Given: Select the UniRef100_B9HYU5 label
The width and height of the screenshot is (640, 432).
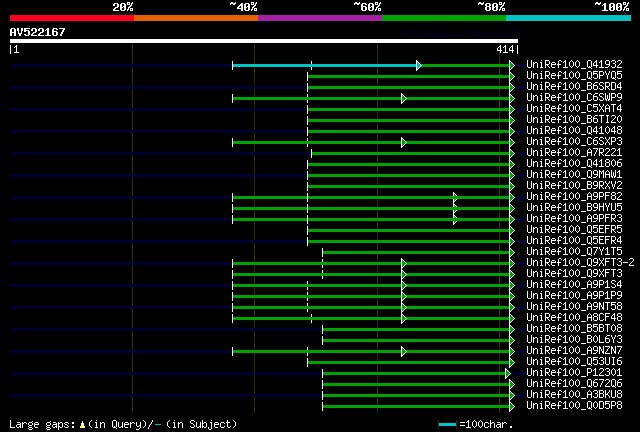Looking at the screenshot, I should pyautogui.click(x=574, y=208).
